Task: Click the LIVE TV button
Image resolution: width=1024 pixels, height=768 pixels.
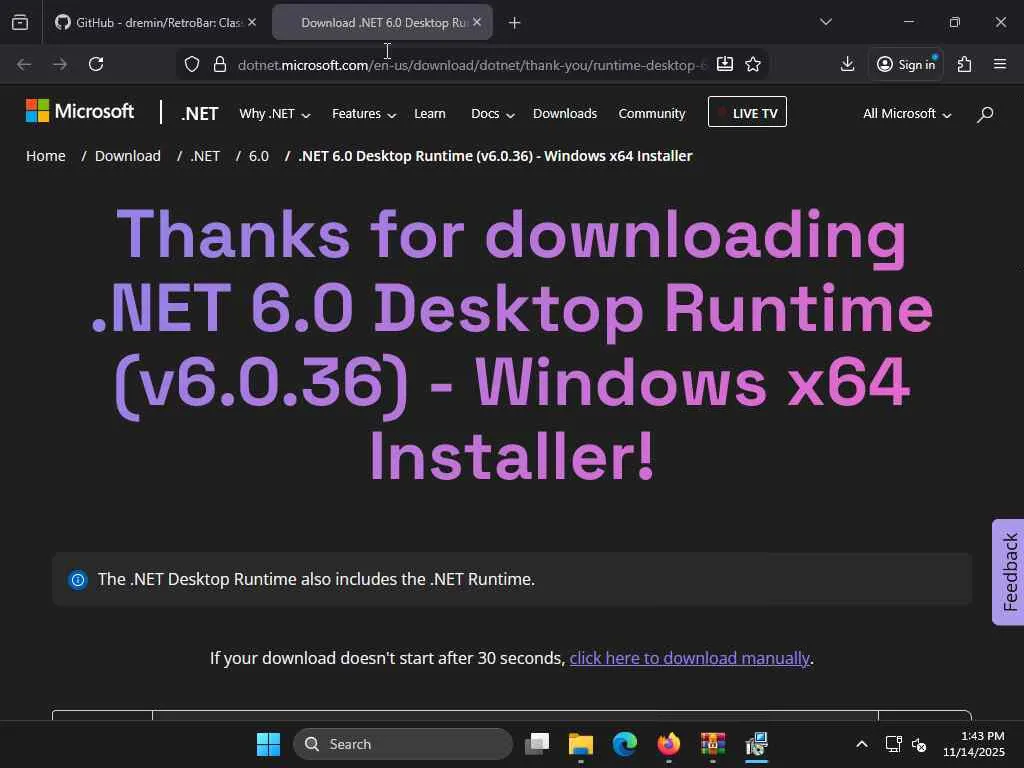Action: pos(747,112)
